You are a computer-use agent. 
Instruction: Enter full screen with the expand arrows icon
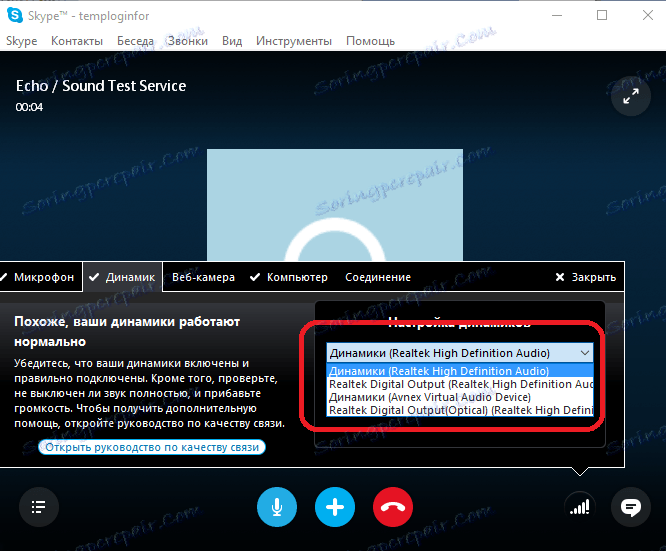[x=631, y=96]
